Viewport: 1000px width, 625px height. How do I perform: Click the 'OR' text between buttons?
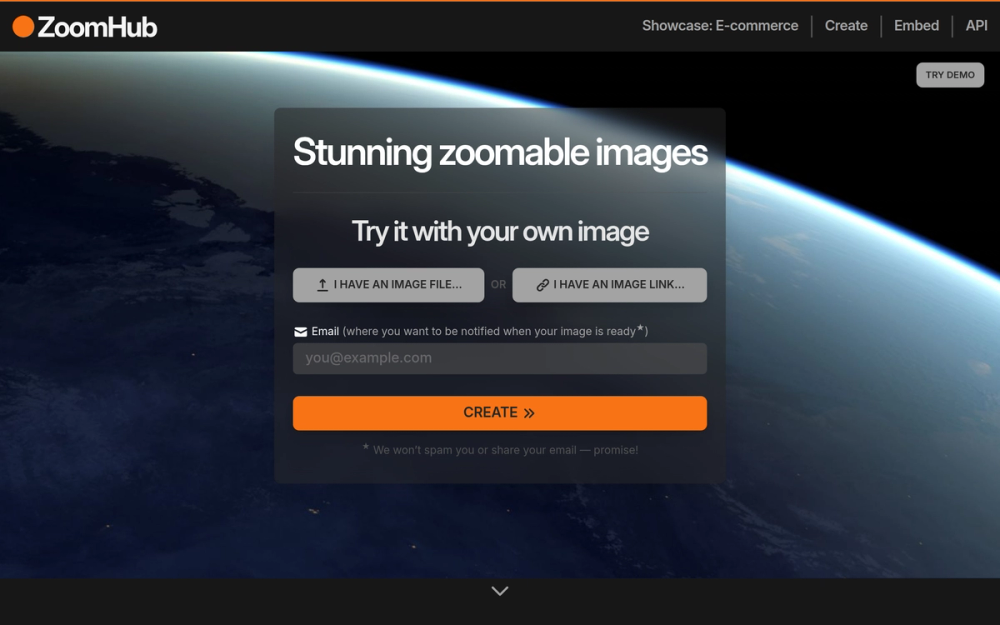click(498, 284)
